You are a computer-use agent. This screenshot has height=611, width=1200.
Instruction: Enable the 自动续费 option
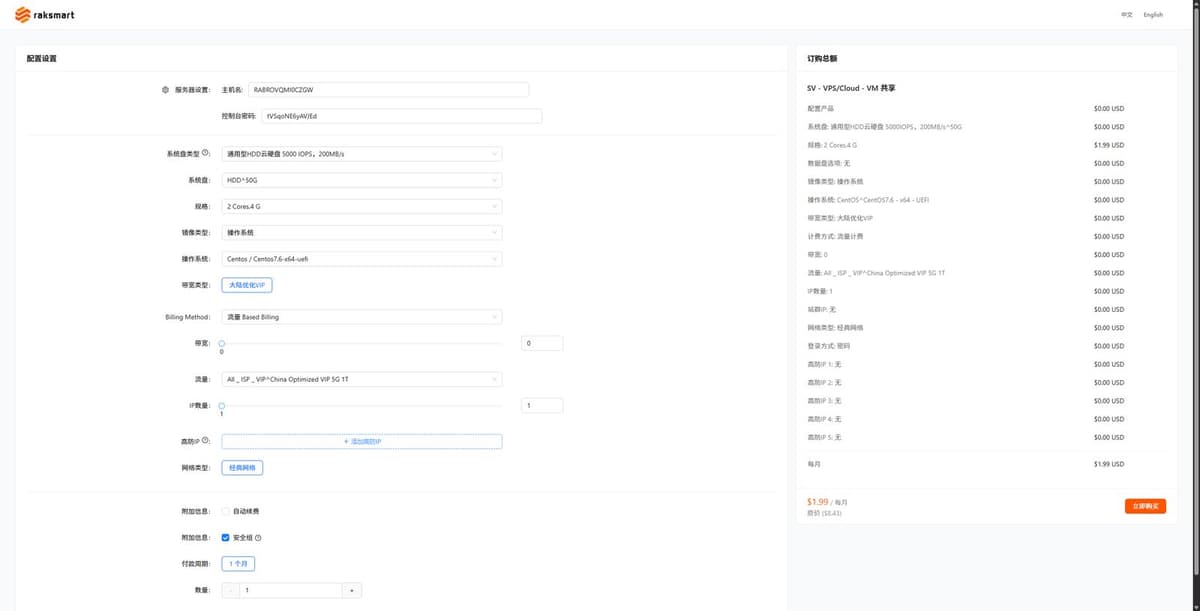pyautogui.click(x=226, y=511)
